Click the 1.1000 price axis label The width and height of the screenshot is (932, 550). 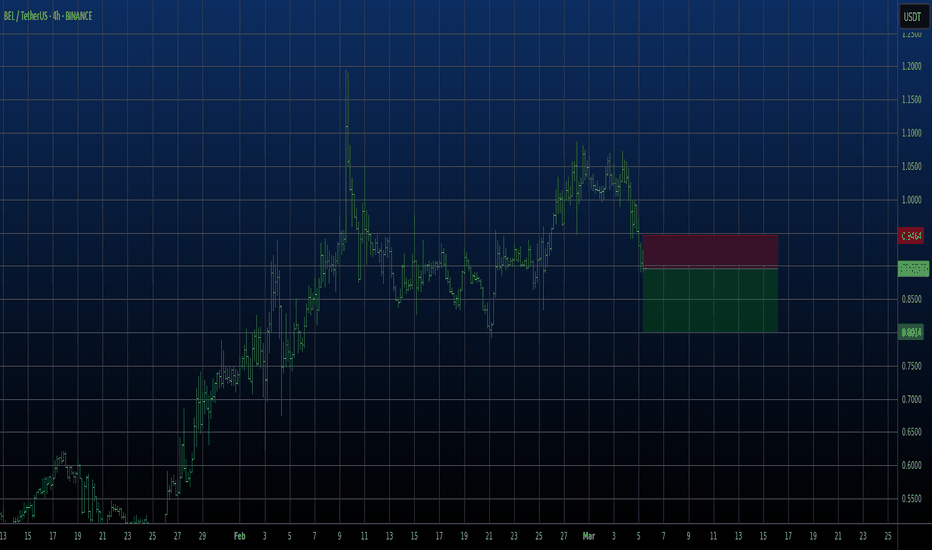[911, 133]
